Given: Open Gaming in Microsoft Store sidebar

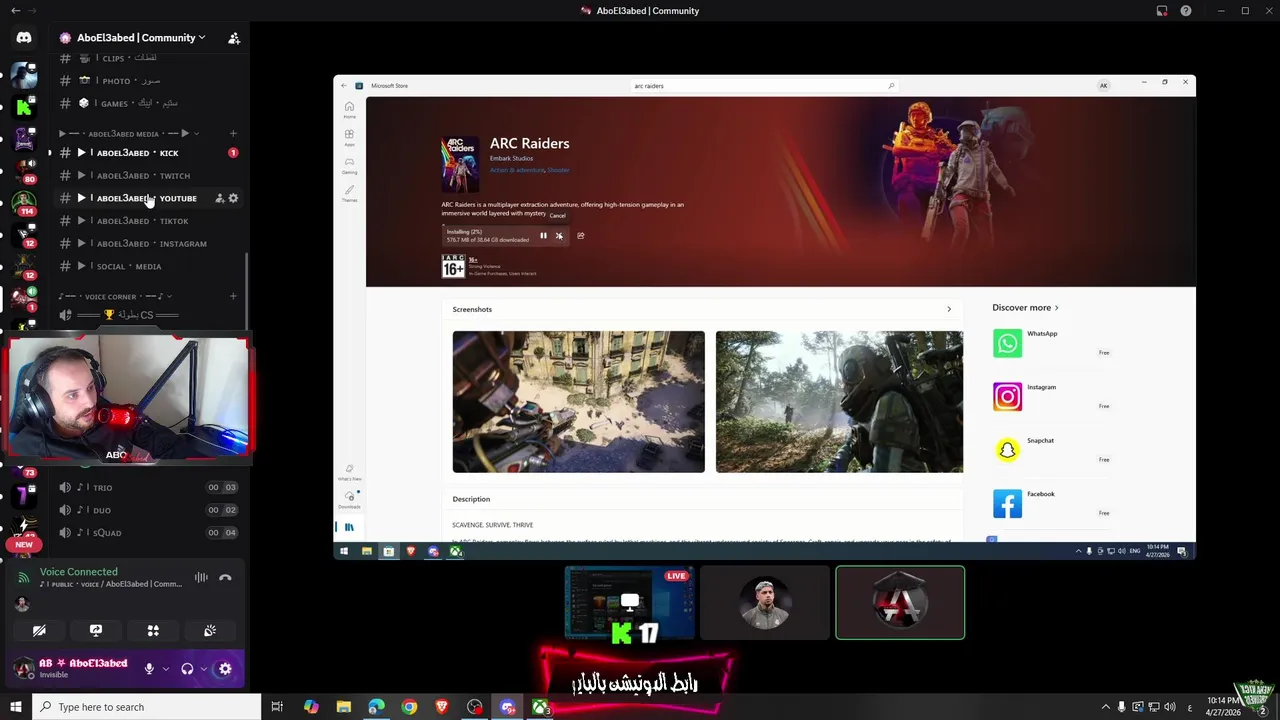Looking at the screenshot, I should 349,165.
